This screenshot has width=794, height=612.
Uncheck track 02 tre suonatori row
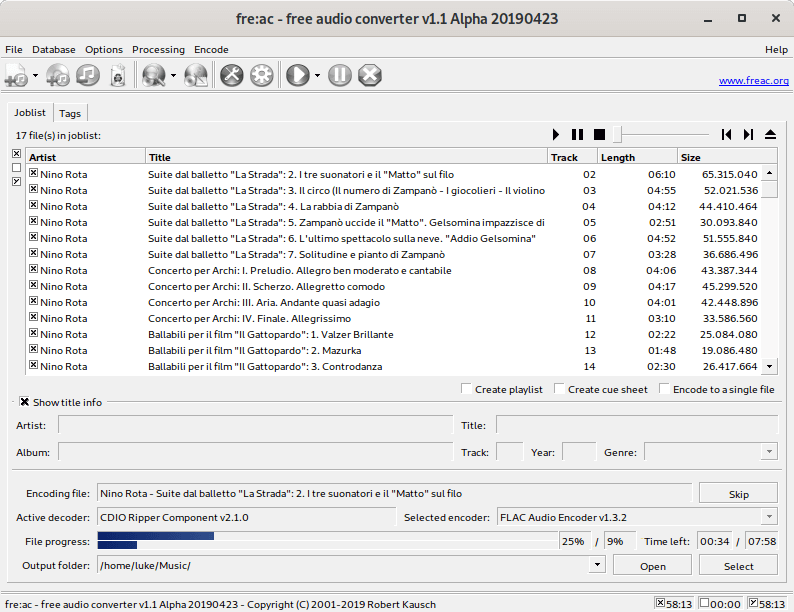pyautogui.click(x=33, y=173)
